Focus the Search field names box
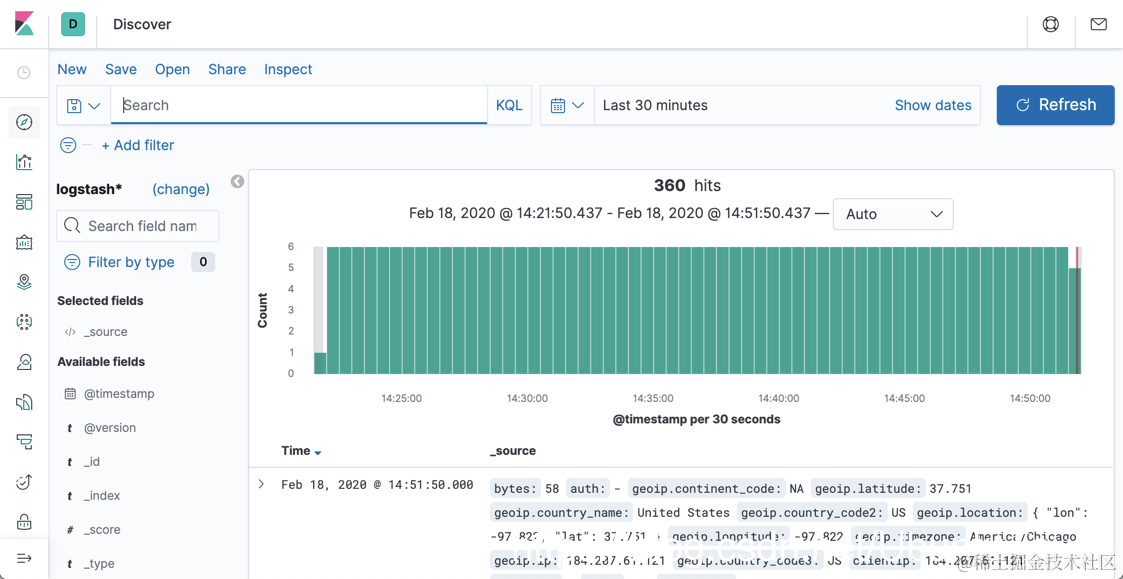 (x=138, y=226)
